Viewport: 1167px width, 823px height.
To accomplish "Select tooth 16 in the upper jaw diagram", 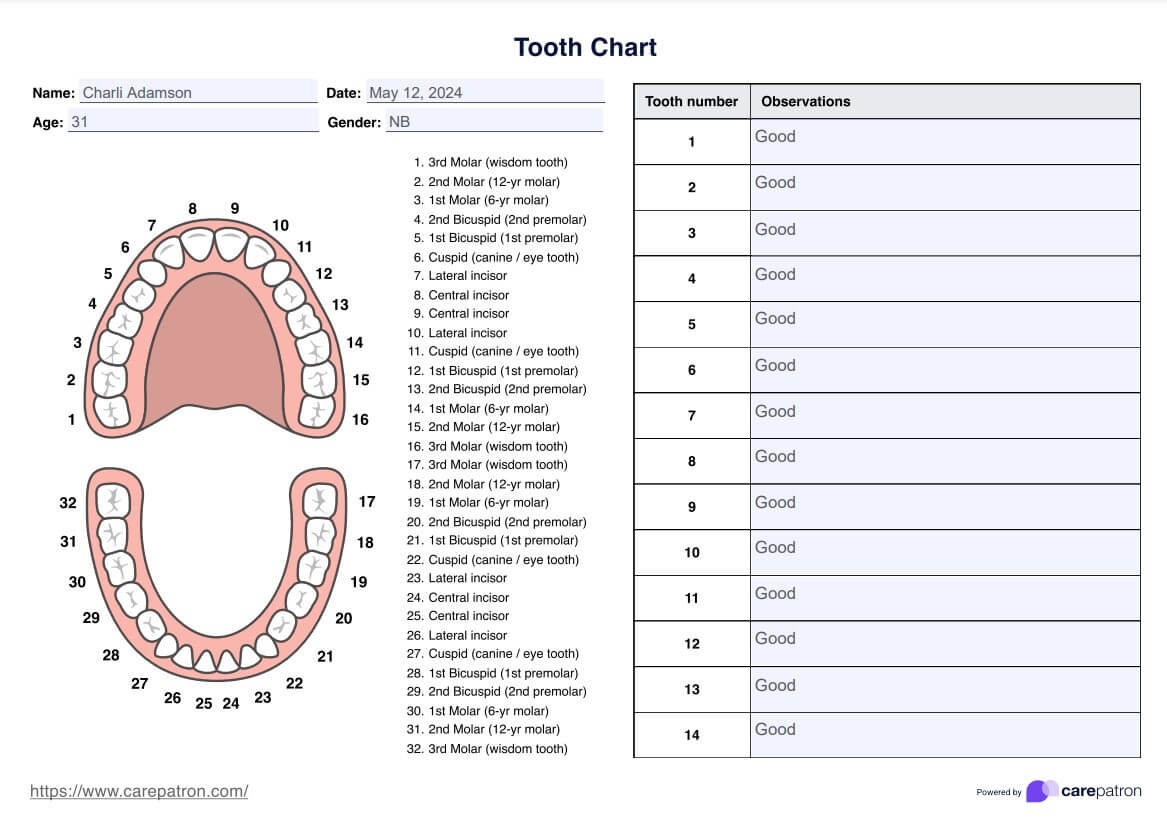I will click(x=318, y=410).
